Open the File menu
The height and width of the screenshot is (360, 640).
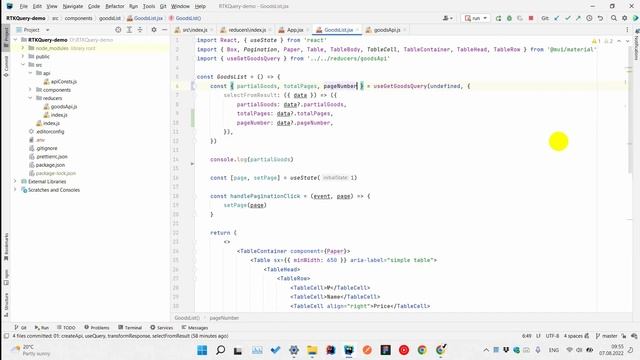24,7
